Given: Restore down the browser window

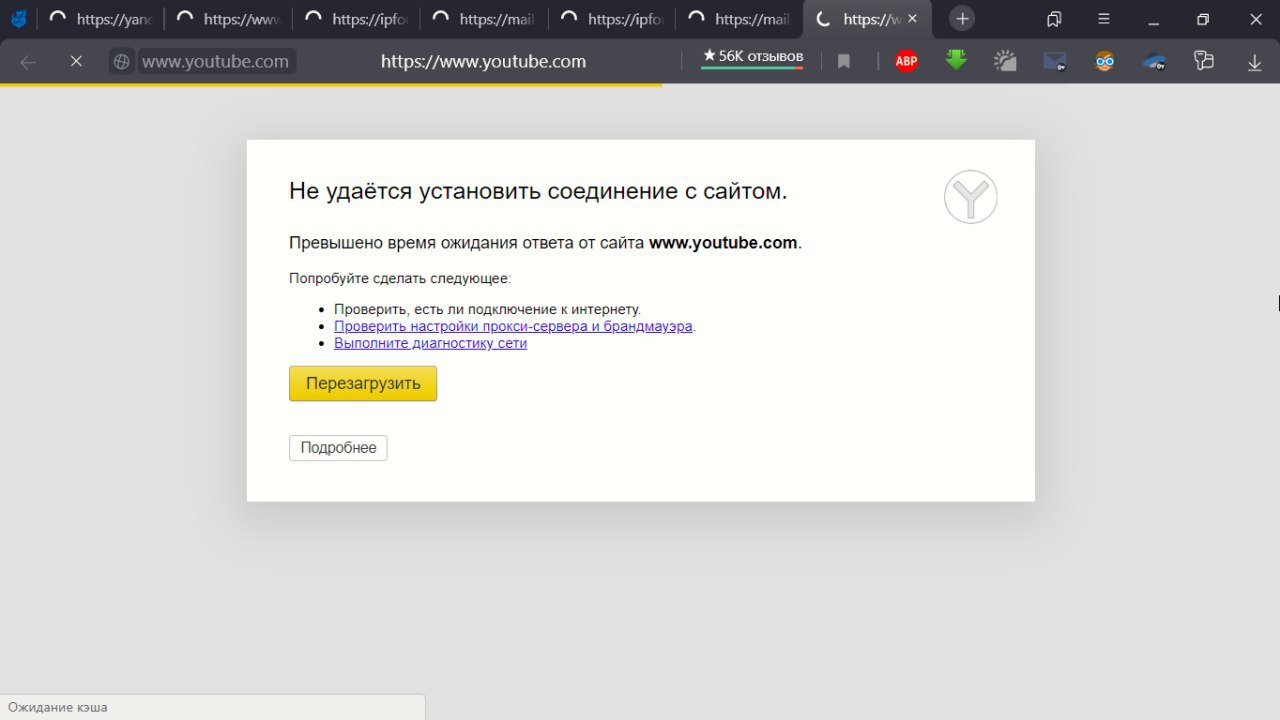Looking at the screenshot, I should pos(1203,19).
